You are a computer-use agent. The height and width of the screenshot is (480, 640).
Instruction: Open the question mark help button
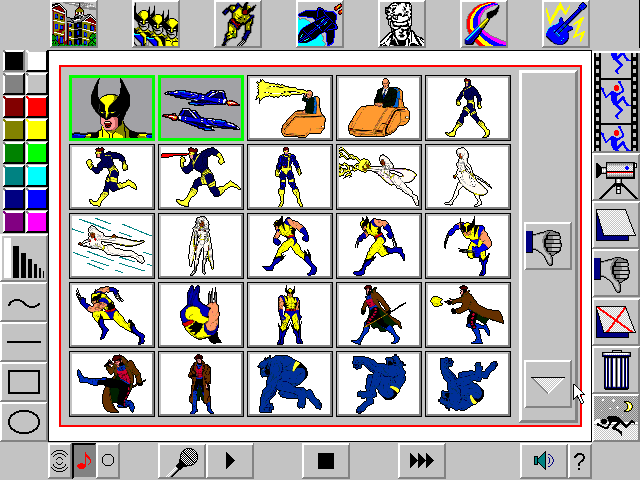click(x=579, y=461)
